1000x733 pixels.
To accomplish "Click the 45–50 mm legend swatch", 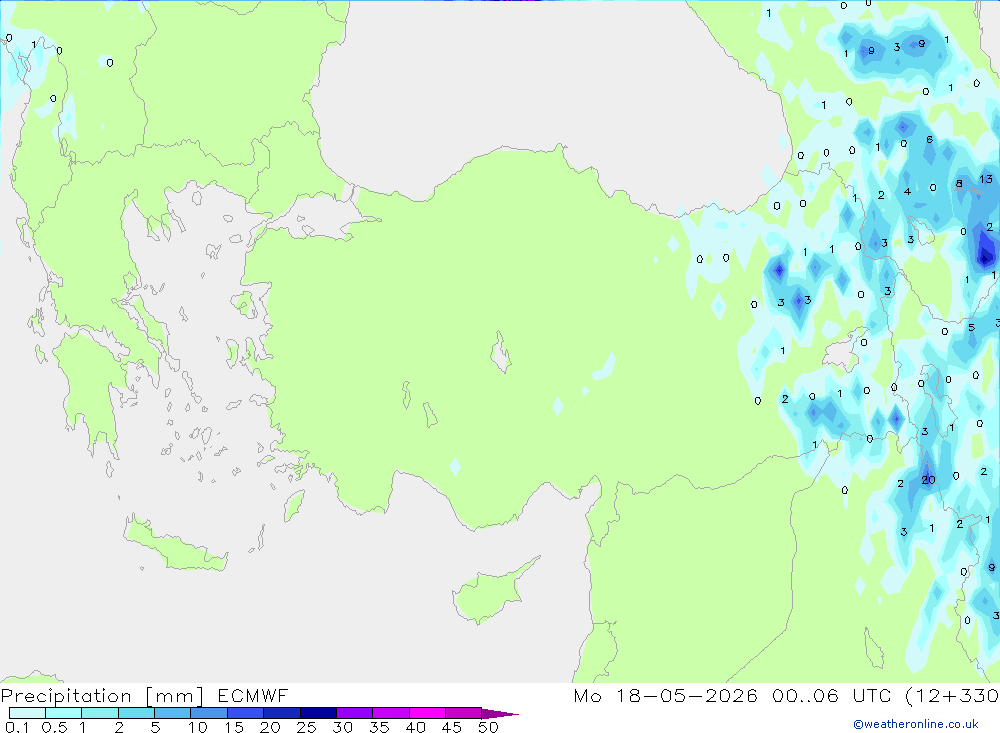I will 464,713.
